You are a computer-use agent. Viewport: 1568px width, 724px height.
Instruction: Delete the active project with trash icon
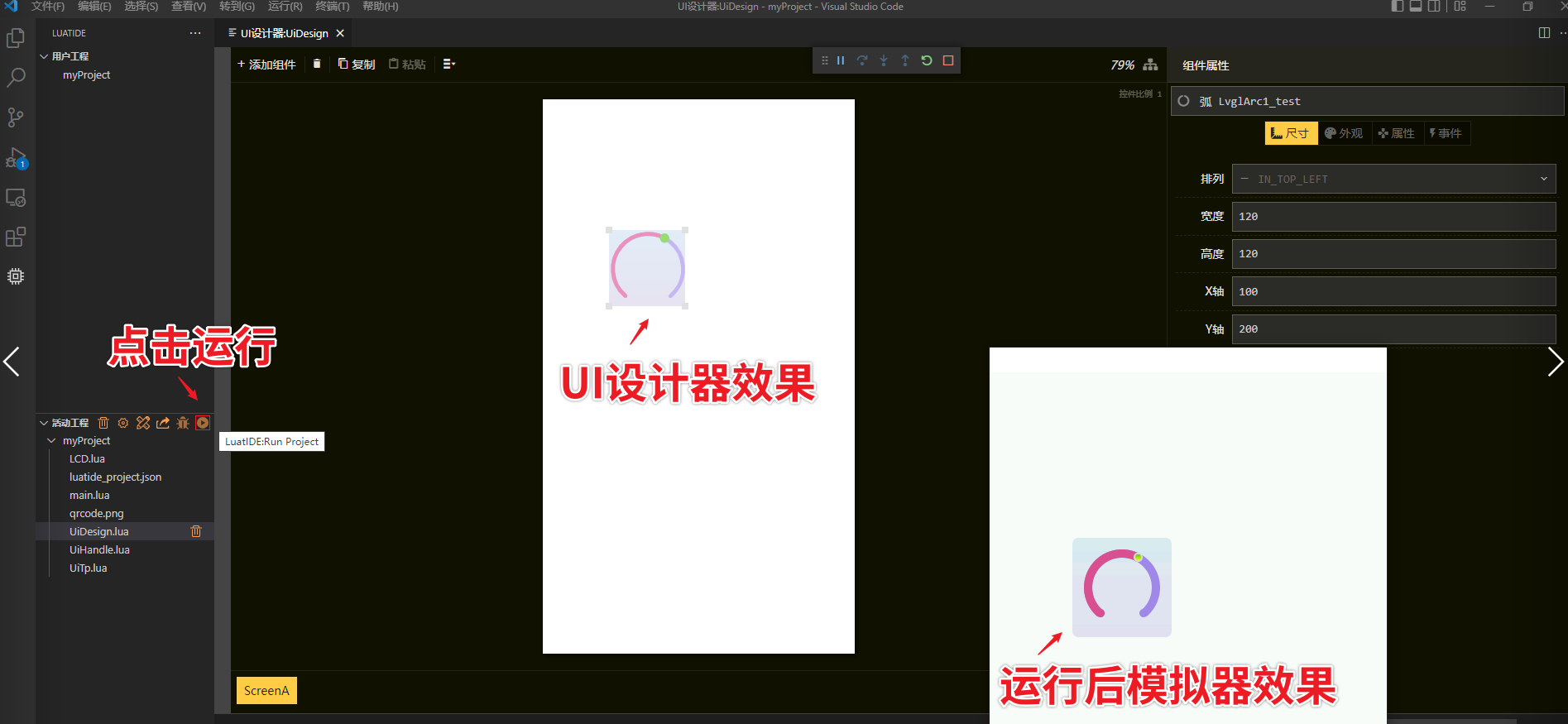point(103,423)
